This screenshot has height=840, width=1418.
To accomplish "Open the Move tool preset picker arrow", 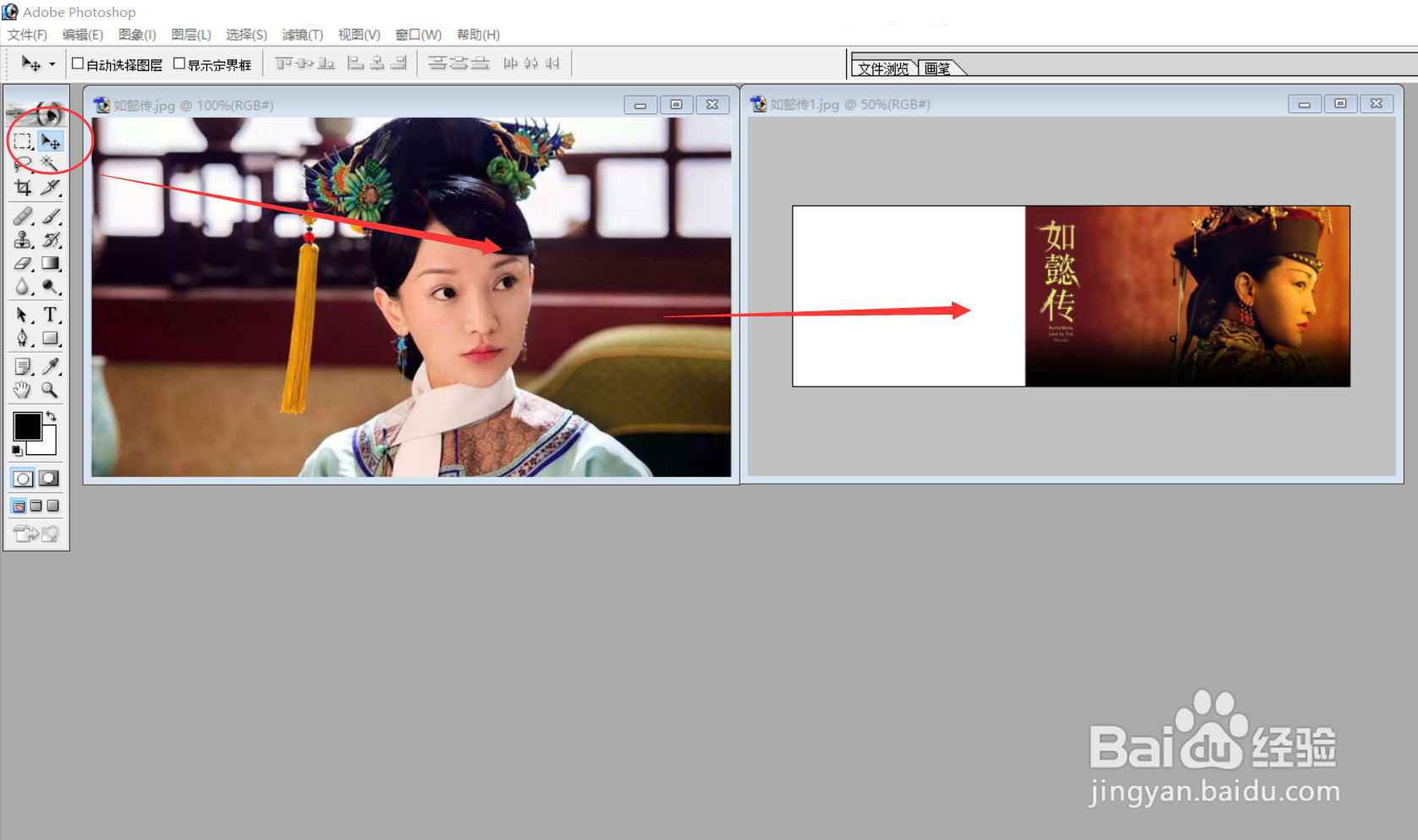I will [52, 64].
